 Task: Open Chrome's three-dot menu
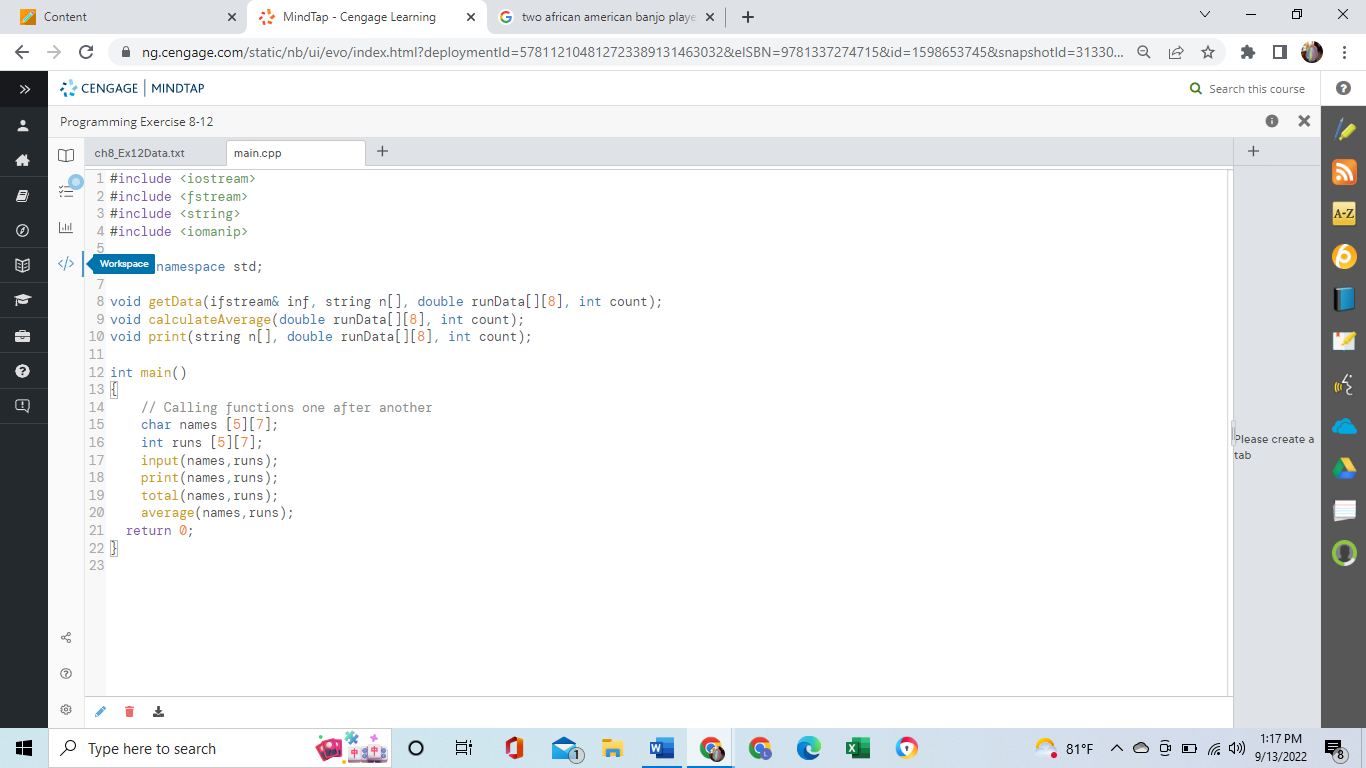1344,52
